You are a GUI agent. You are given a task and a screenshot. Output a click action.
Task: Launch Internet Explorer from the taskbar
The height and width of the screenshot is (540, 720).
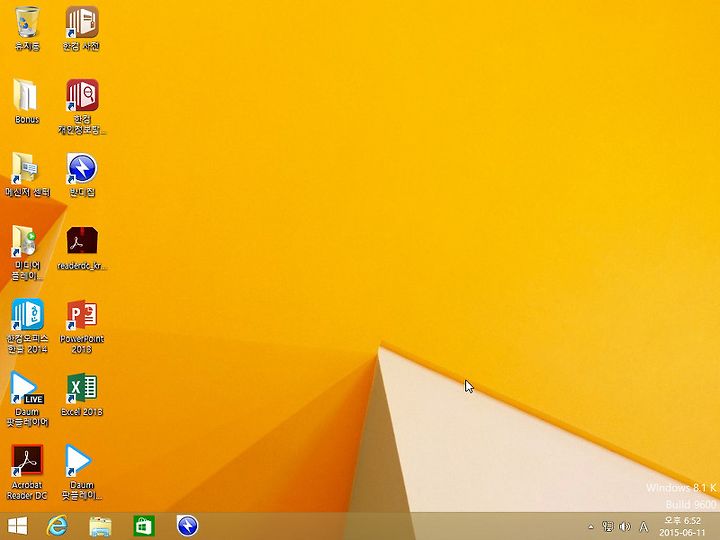[57, 526]
